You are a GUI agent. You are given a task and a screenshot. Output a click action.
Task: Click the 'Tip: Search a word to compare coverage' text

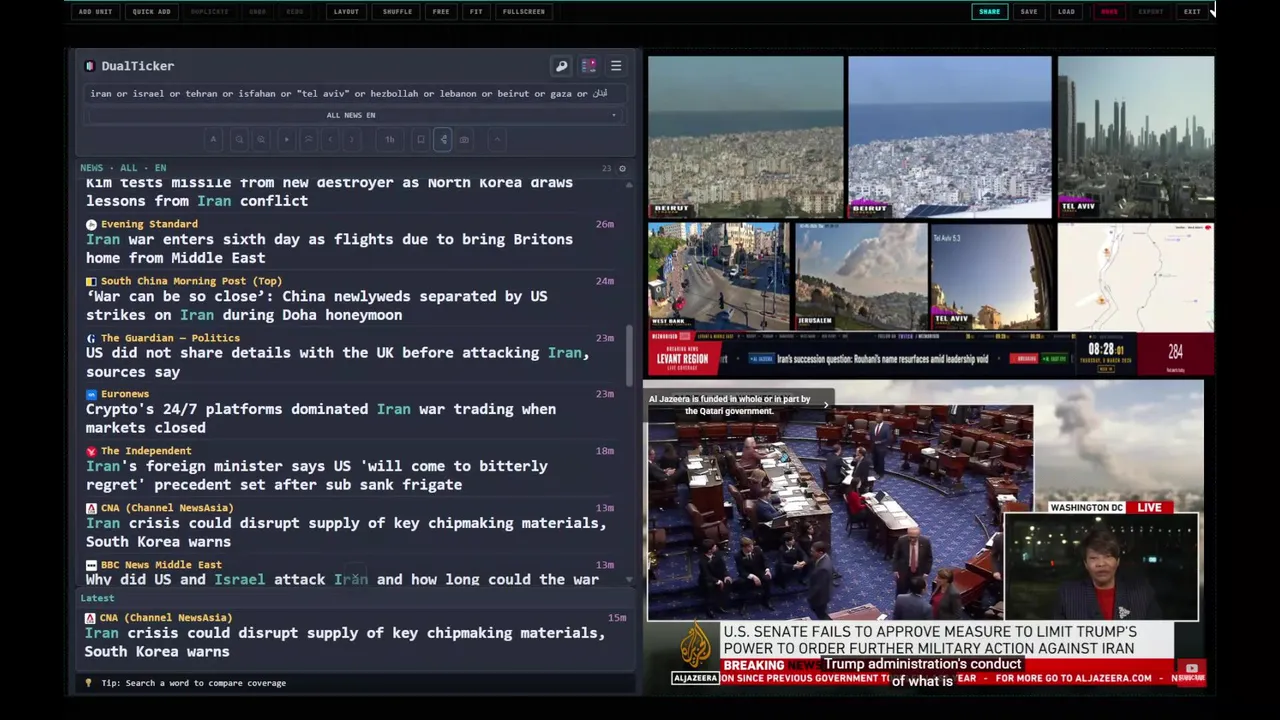[193, 683]
